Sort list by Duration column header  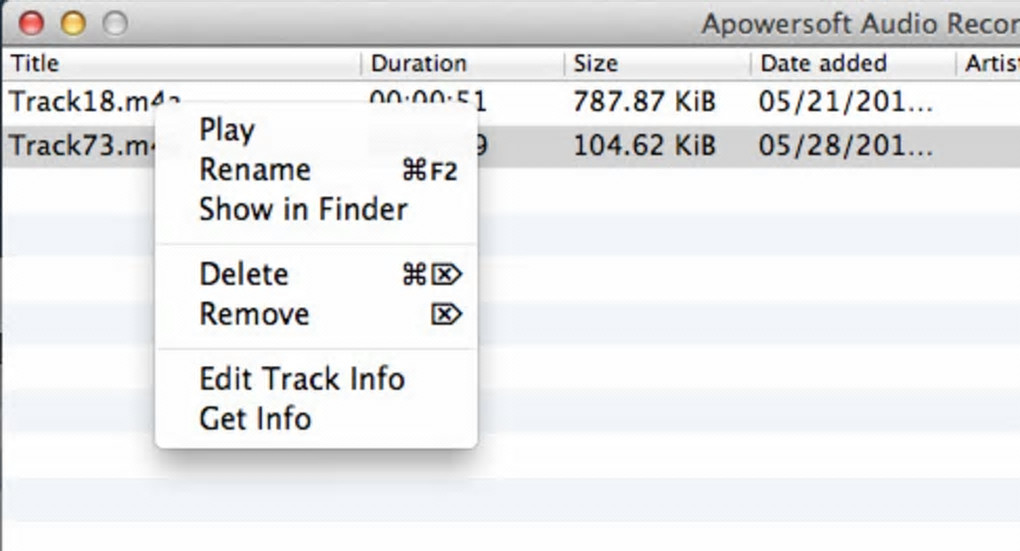pyautogui.click(x=418, y=64)
